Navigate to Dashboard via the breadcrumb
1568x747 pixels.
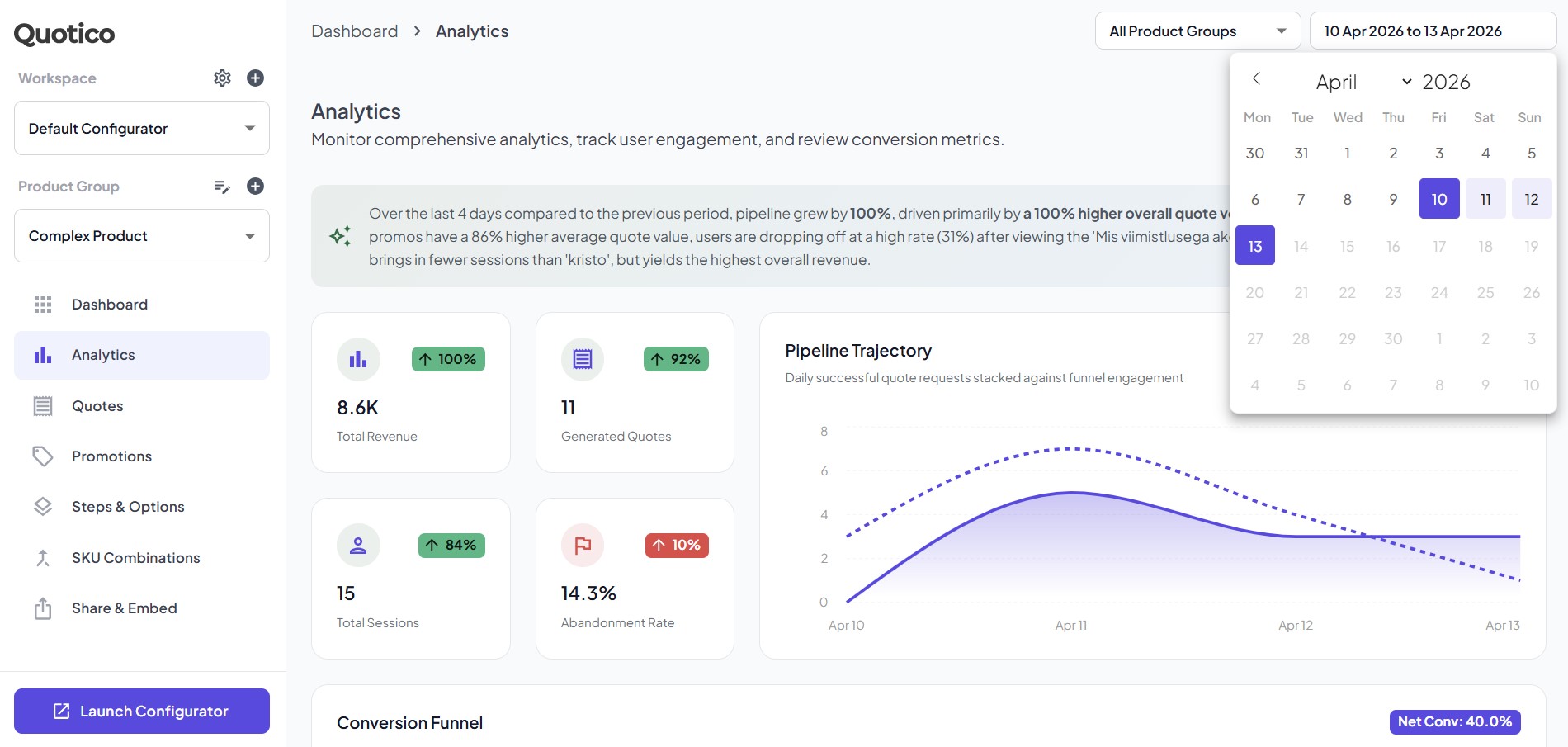(x=354, y=31)
